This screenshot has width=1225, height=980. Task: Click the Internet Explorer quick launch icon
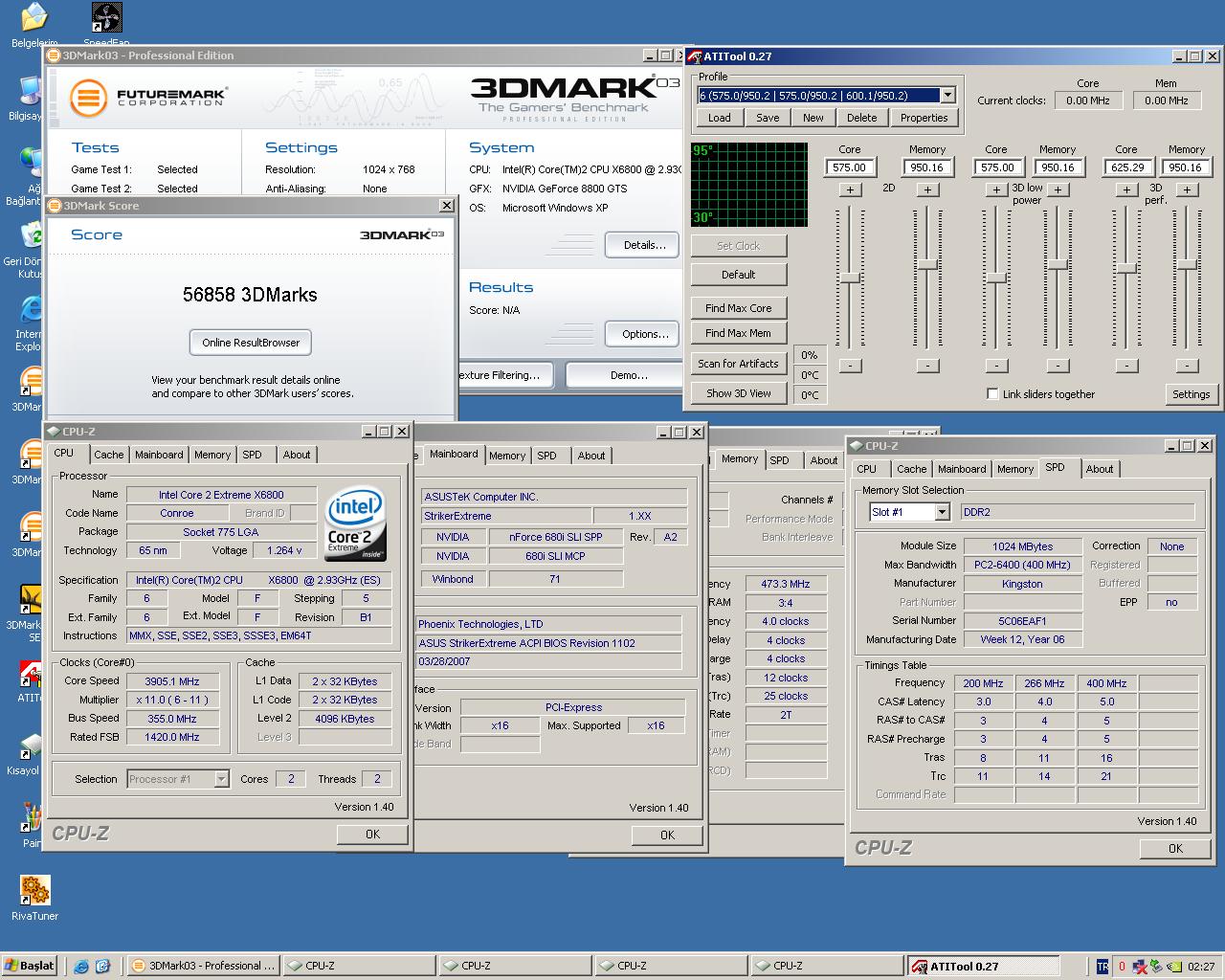(81, 966)
